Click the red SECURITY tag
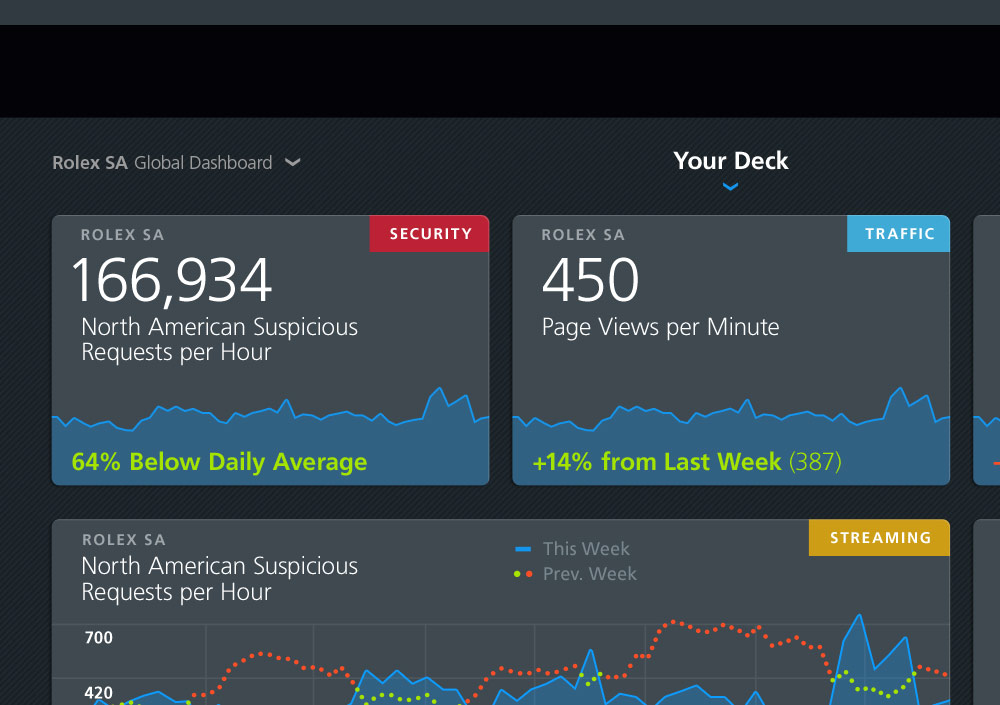The width and height of the screenshot is (1000, 705). coord(430,234)
